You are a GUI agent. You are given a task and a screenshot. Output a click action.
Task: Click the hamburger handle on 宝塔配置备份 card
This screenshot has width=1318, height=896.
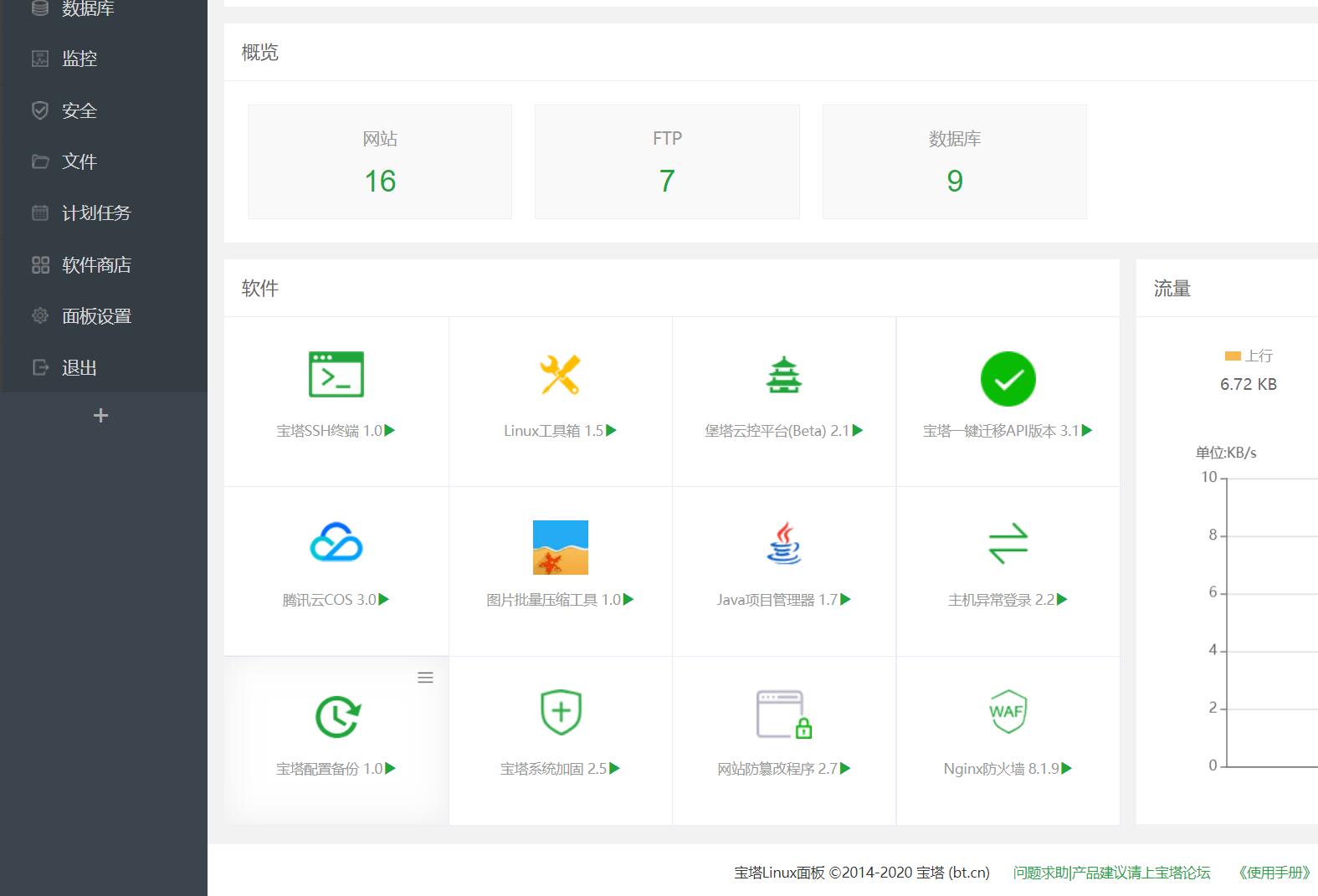coord(425,678)
